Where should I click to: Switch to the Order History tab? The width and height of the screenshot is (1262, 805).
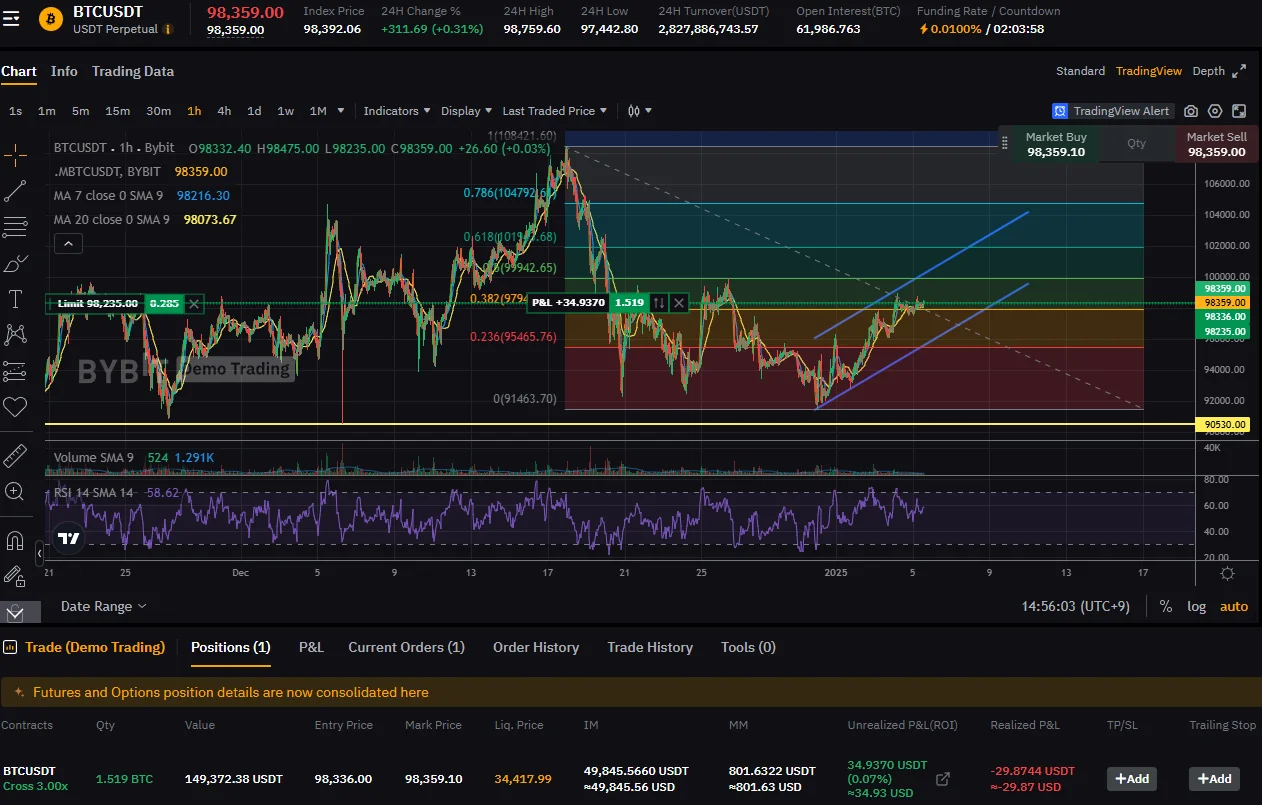coord(535,647)
